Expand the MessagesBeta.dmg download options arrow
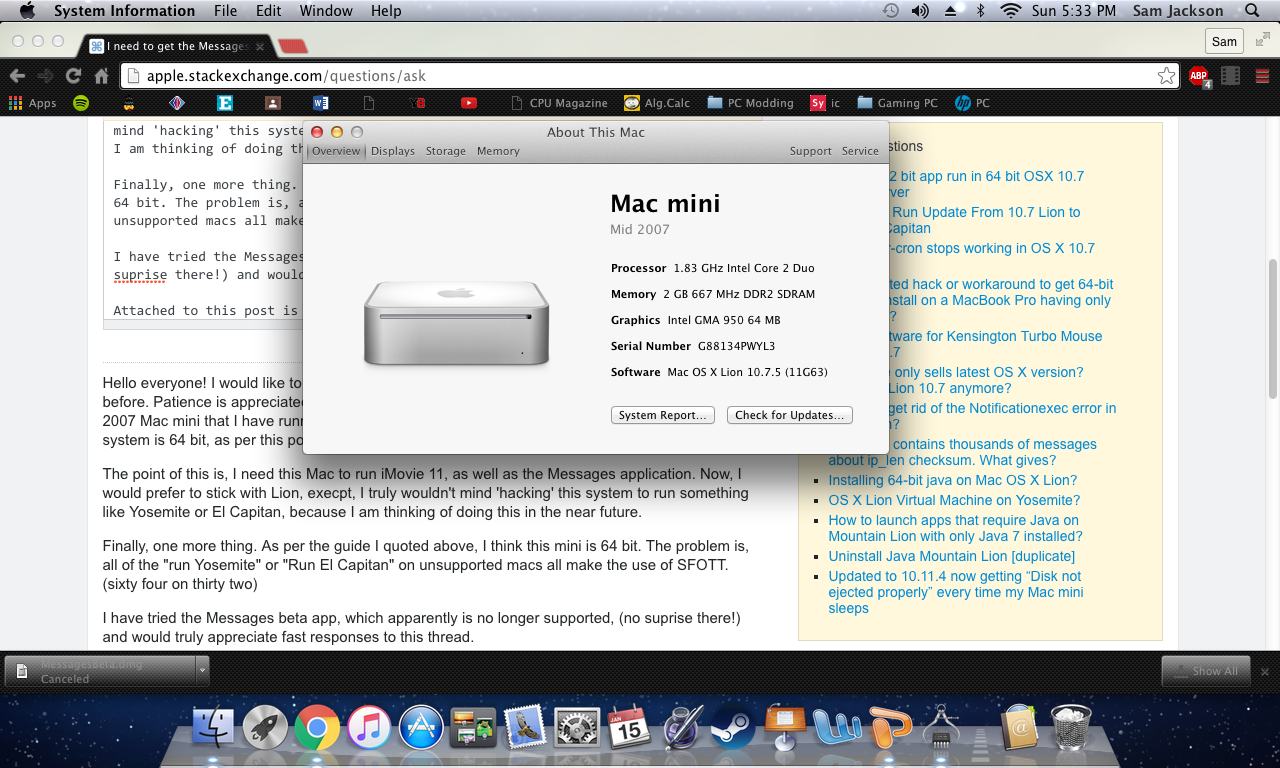The width and height of the screenshot is (1280, 768). pyautogui.click(x=203, y=670)
